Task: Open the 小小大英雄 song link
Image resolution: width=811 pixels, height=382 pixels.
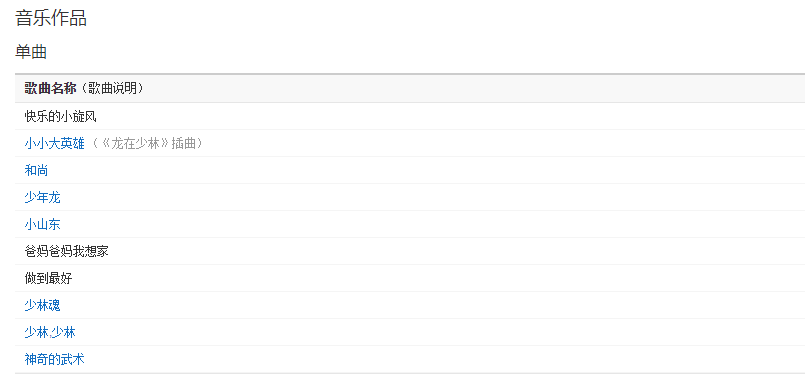Action: pyautogui.click(x=54, y=144)
